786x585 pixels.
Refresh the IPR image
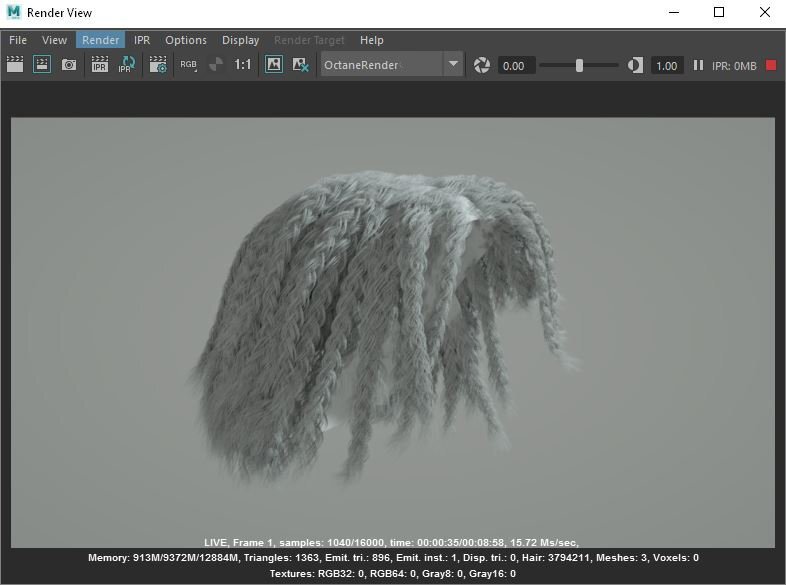pyautogui.click(x=127, y=65)
